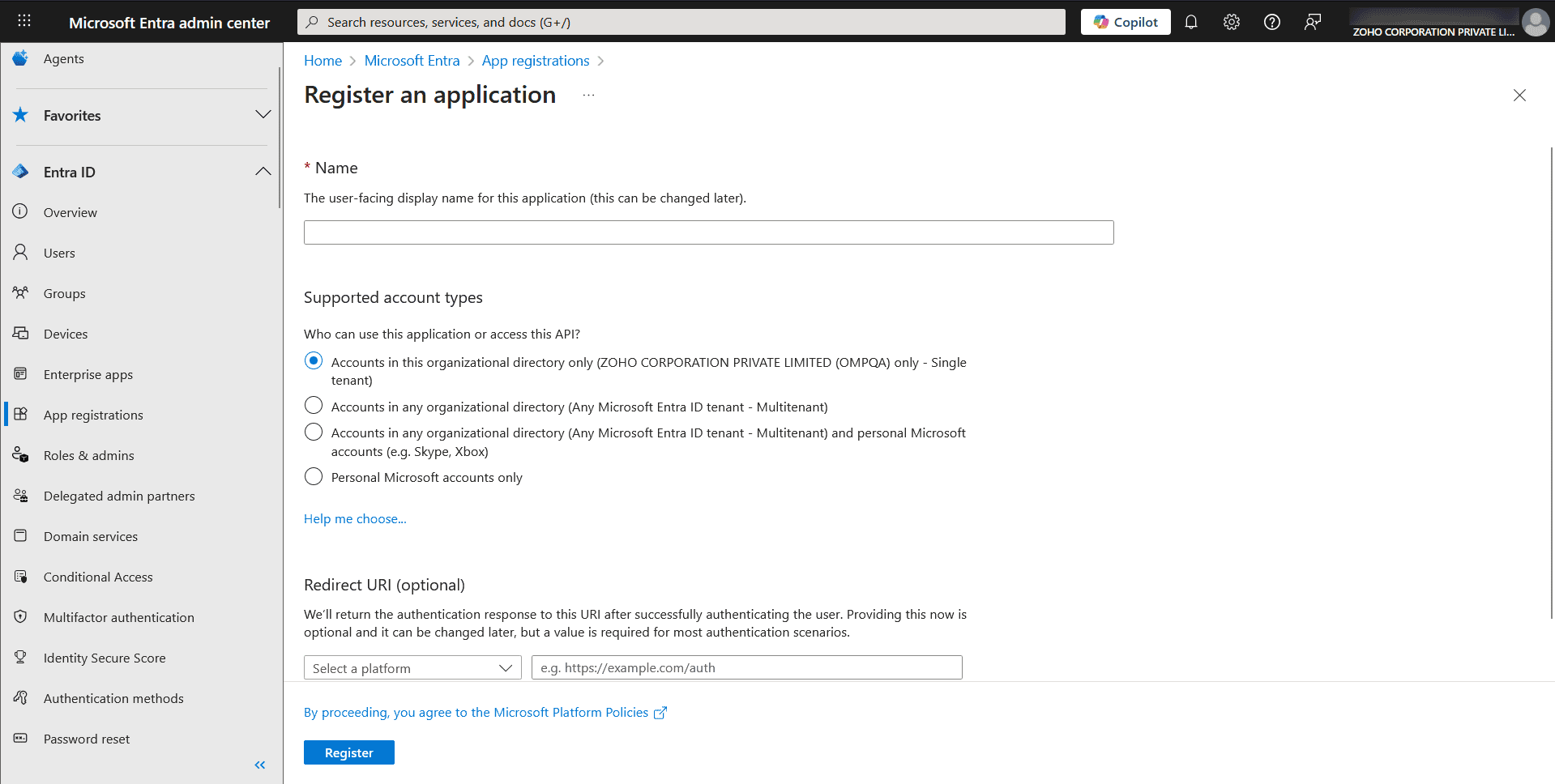Expand the Favorites section
Screen dimensions: 1555x784
263,114
